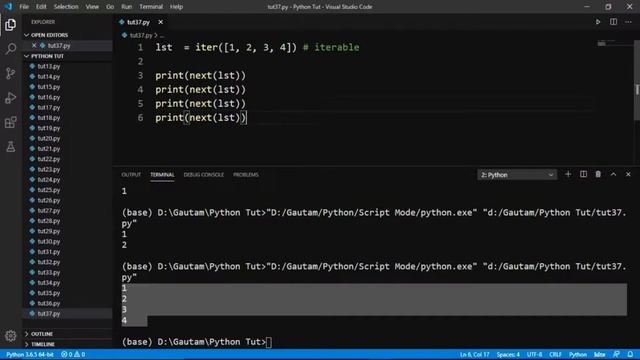Open tut17.py in the explorer
This screenshot has height=360, width=640.
(x=49, y=107)
